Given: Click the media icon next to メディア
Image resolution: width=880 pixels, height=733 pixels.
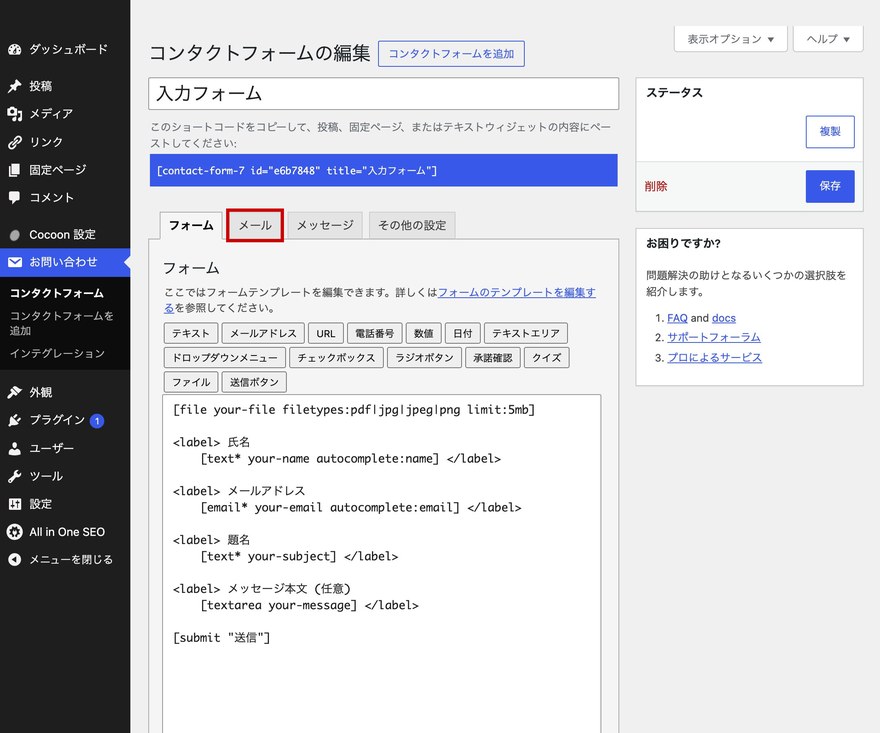Looking at the screenshot, I should [15, 114].
